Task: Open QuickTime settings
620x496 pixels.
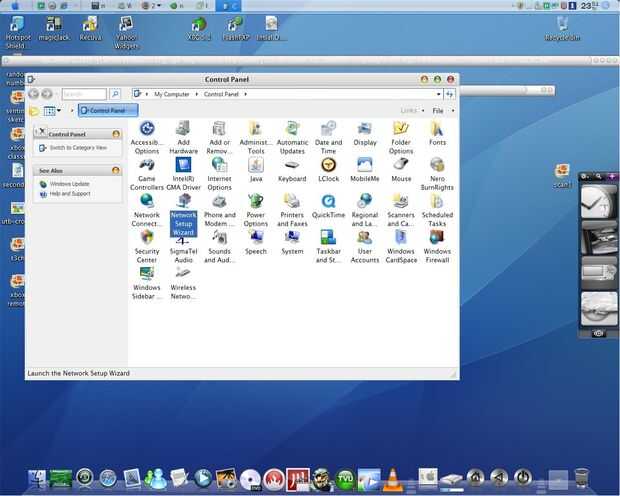Action: click(328, 206)
